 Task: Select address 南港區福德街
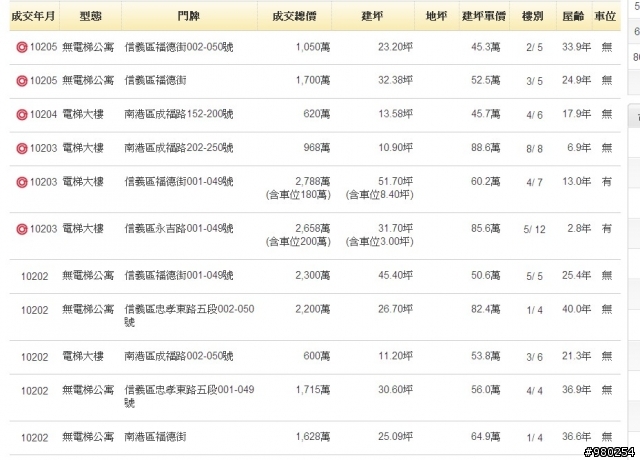point(156,437)
